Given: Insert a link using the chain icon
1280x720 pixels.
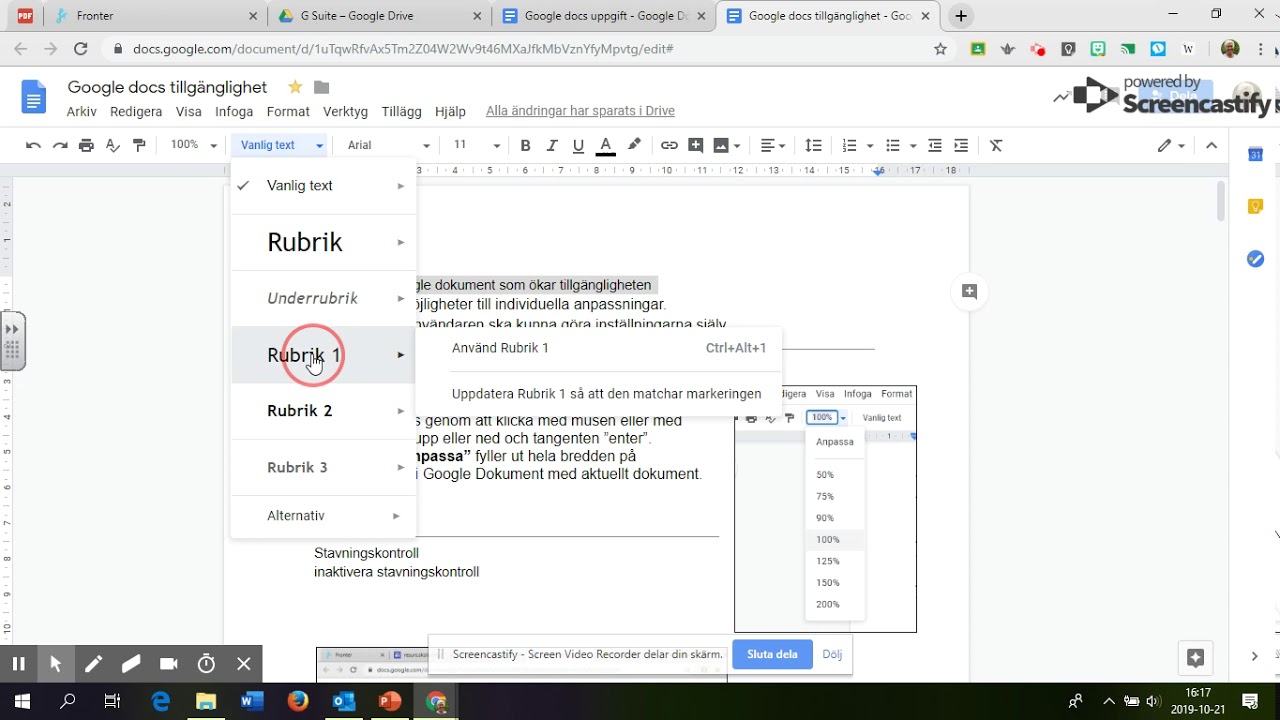Looking at the screenshot, I should click(669, 145).
